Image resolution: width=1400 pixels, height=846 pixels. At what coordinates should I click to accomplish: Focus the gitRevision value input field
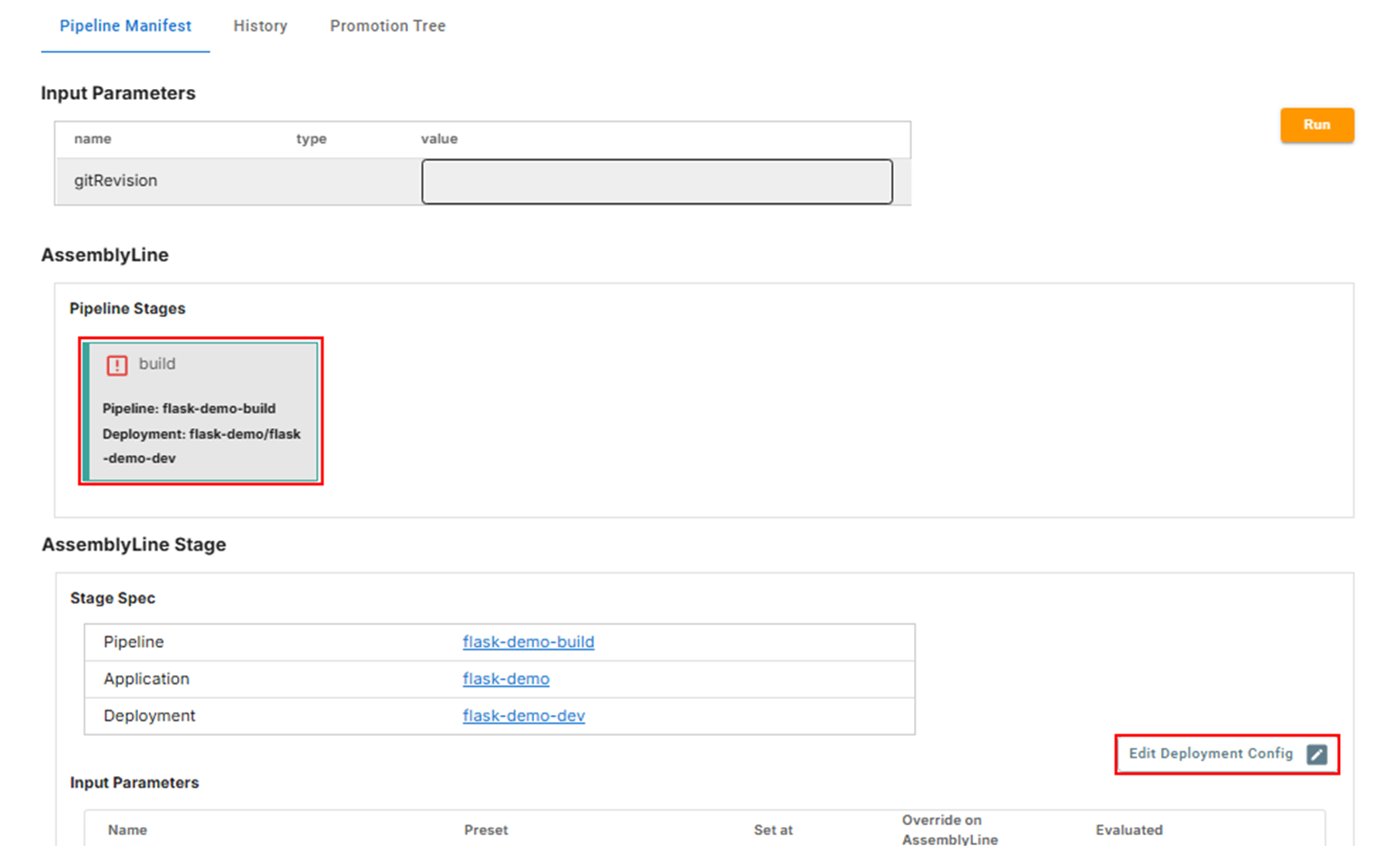coord(656,182)
